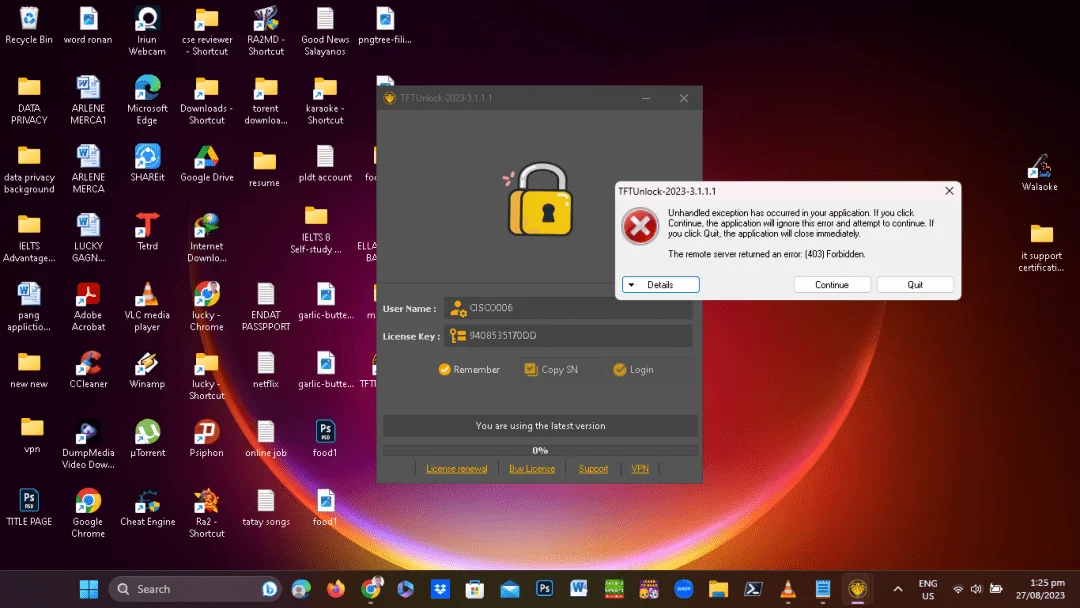1080x608 pixels.
Task: Select the tatay songs file icon
Action: [266, 507]
